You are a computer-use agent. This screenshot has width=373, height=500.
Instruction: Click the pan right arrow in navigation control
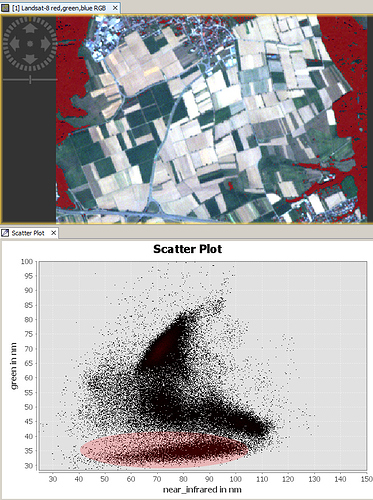45,44
